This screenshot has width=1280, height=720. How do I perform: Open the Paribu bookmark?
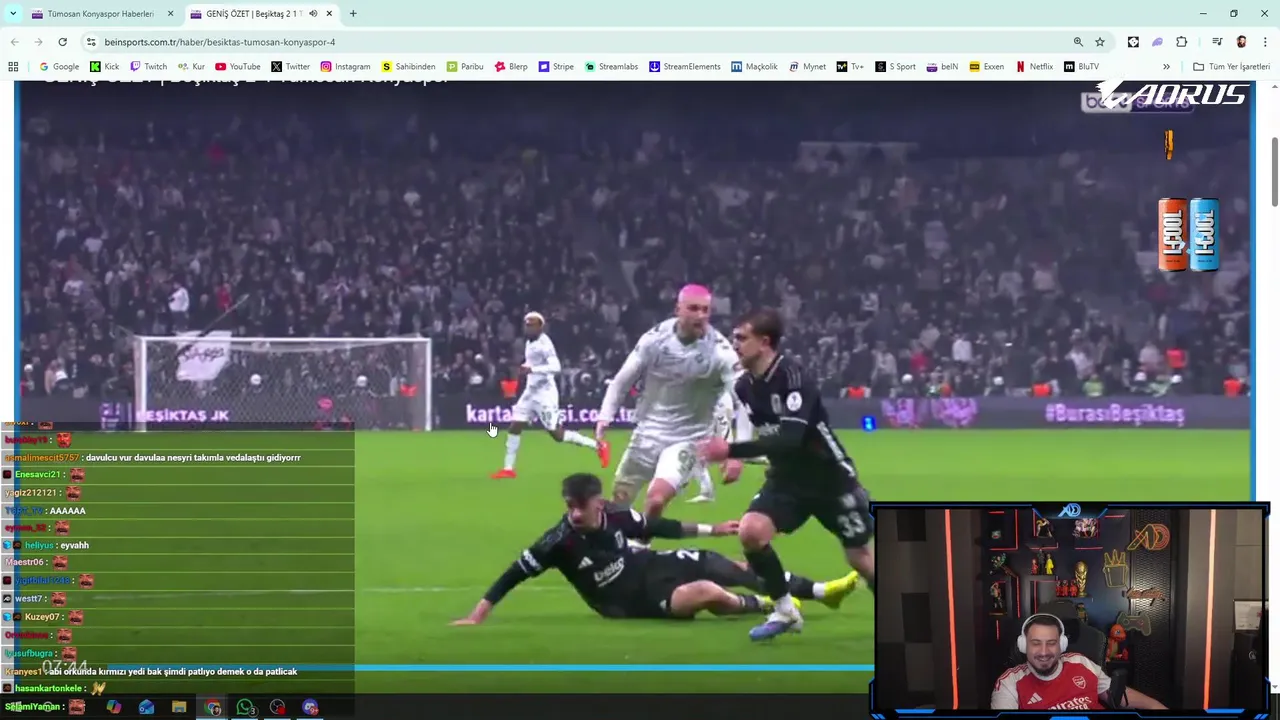465,67
